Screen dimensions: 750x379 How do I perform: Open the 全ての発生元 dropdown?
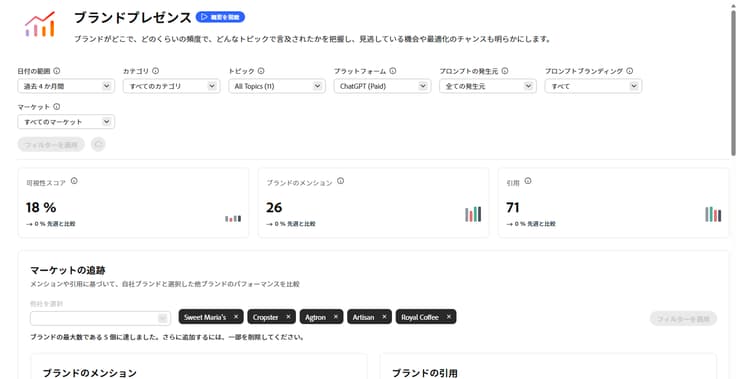pyautogui.click(x=488, y=86)
